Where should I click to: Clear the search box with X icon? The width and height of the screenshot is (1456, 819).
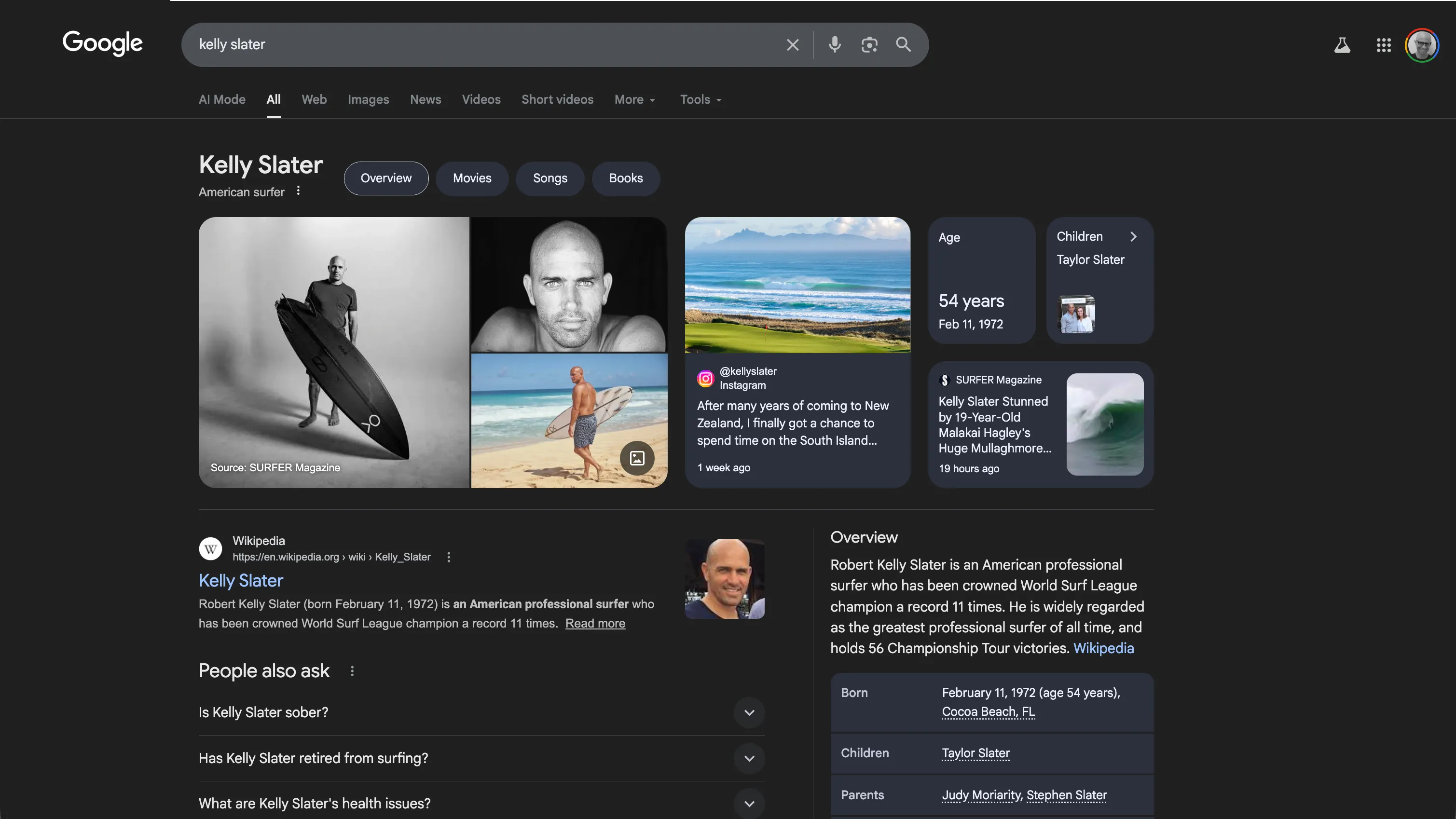(793, 45)
